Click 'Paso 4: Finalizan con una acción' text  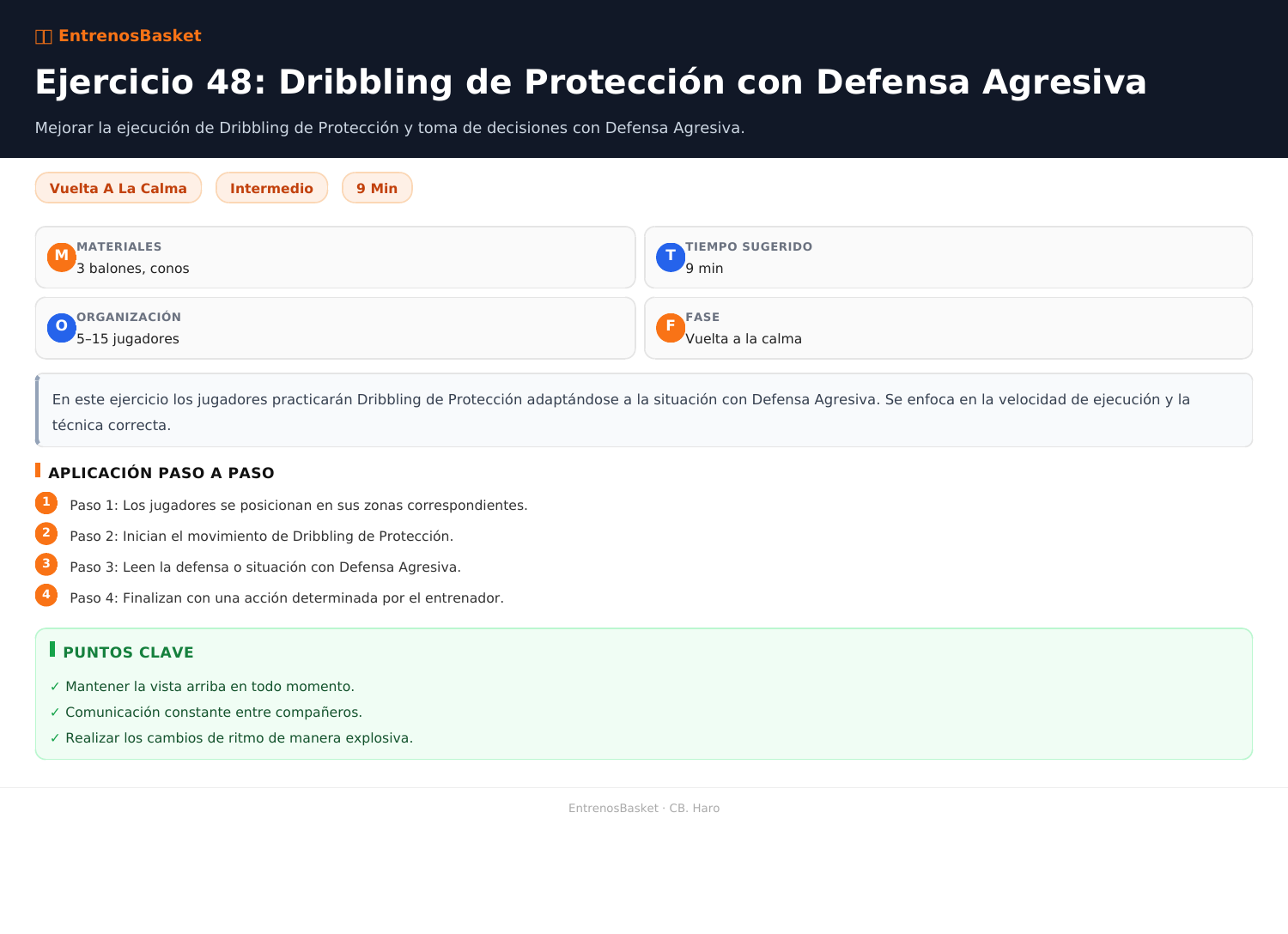pos(287,598)
